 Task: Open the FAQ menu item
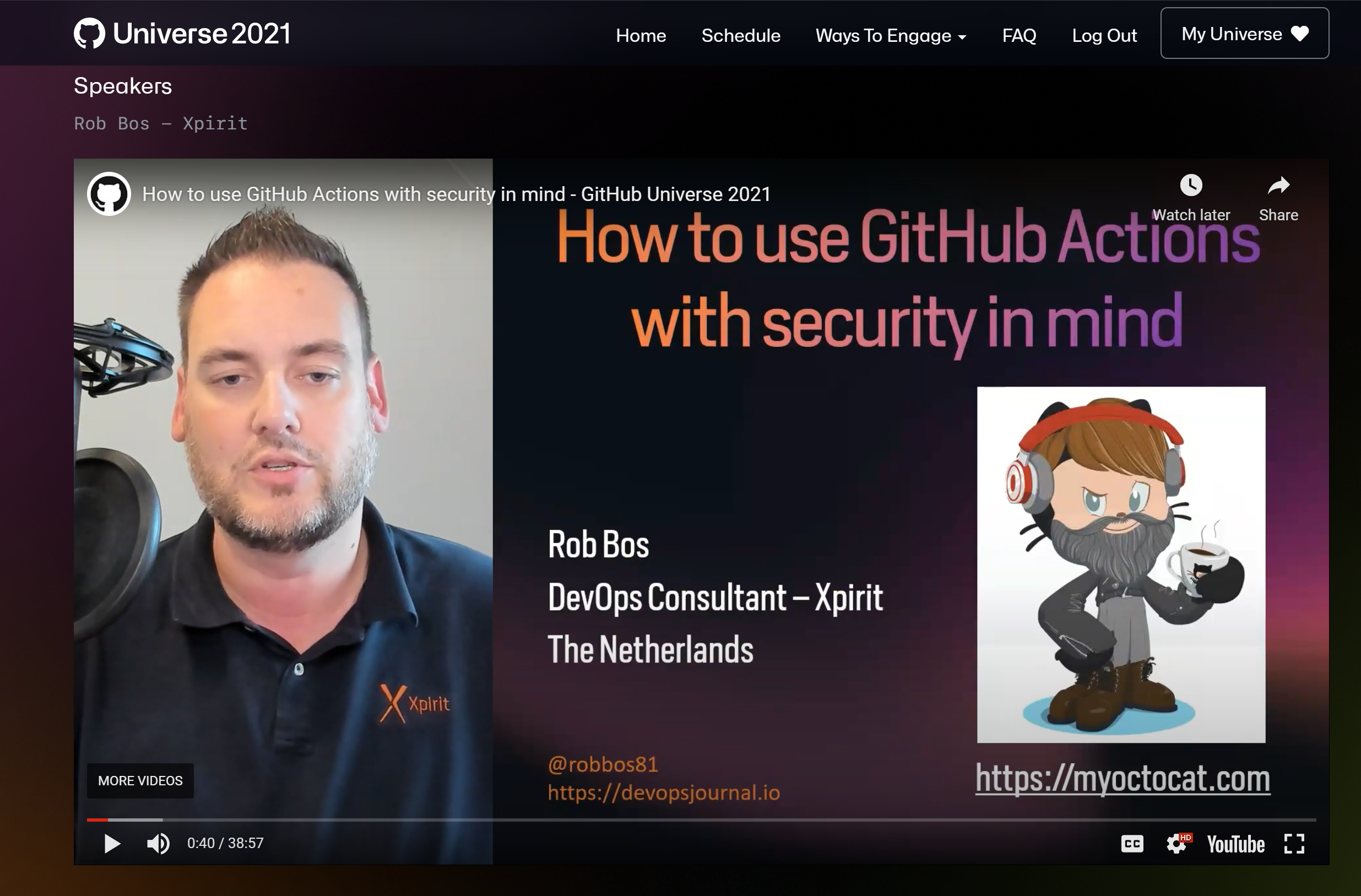[x=1019, y=35]
